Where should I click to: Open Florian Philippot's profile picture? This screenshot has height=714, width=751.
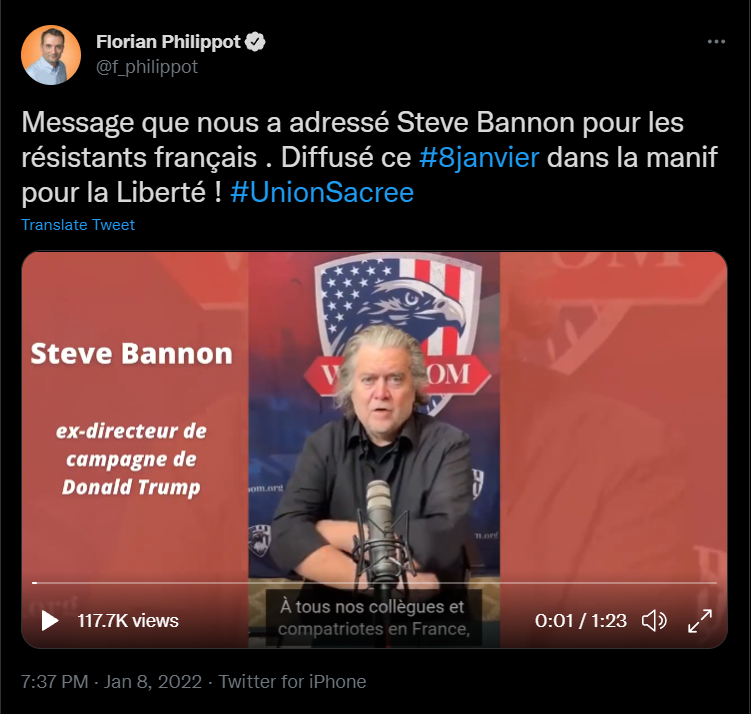point(51,55)
